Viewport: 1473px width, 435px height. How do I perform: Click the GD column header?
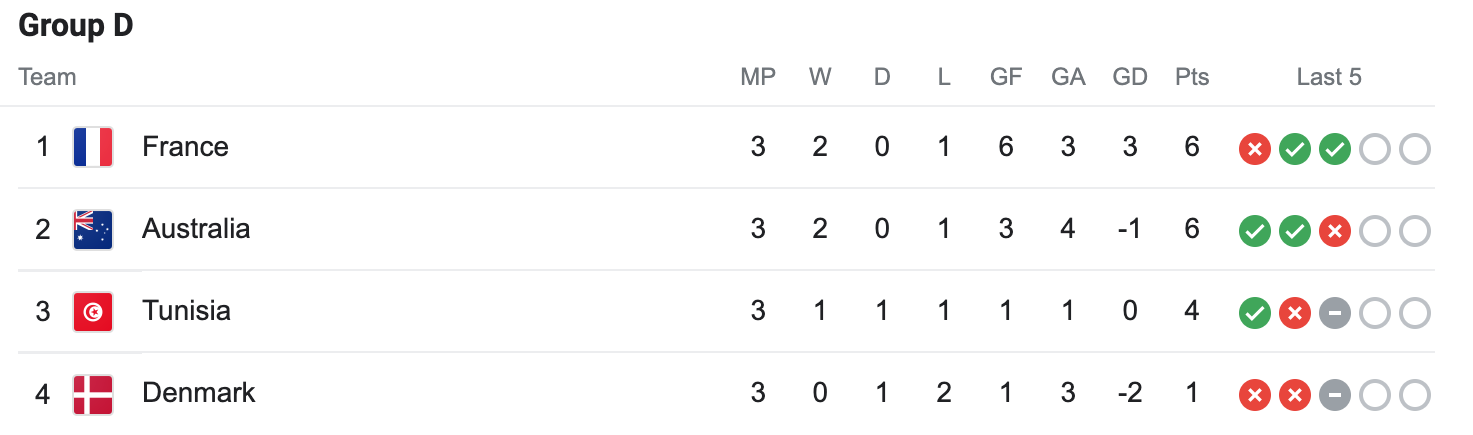(x=1129, y=77)
